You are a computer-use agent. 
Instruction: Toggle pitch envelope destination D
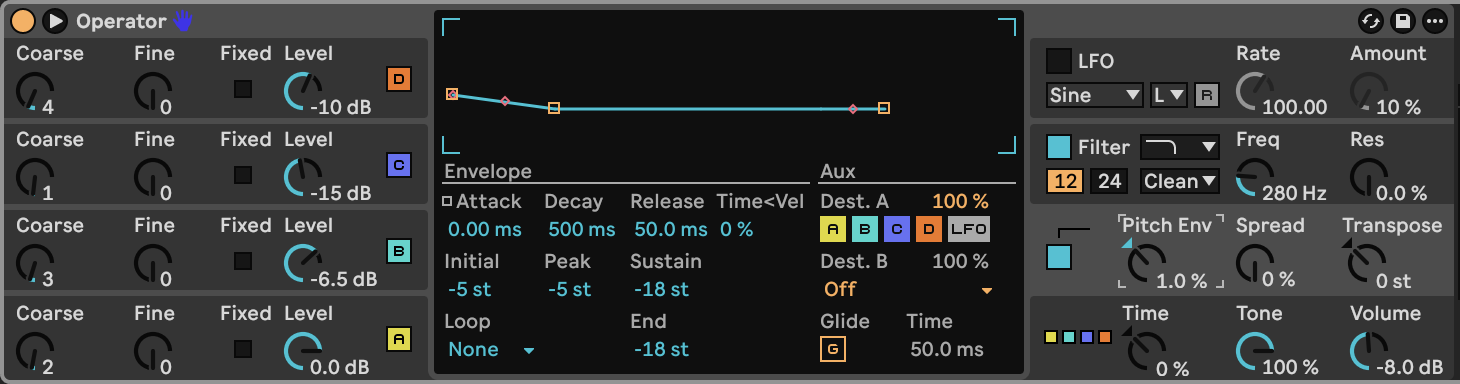click(x=929, y=230)
